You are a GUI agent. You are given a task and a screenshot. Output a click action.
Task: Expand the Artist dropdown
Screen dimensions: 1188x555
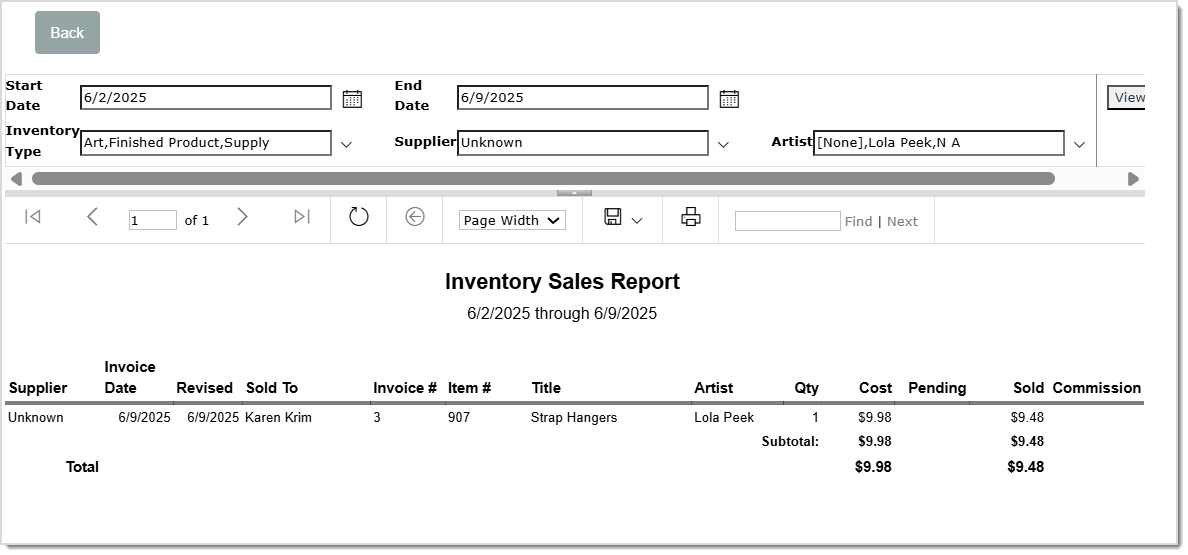1080,144
